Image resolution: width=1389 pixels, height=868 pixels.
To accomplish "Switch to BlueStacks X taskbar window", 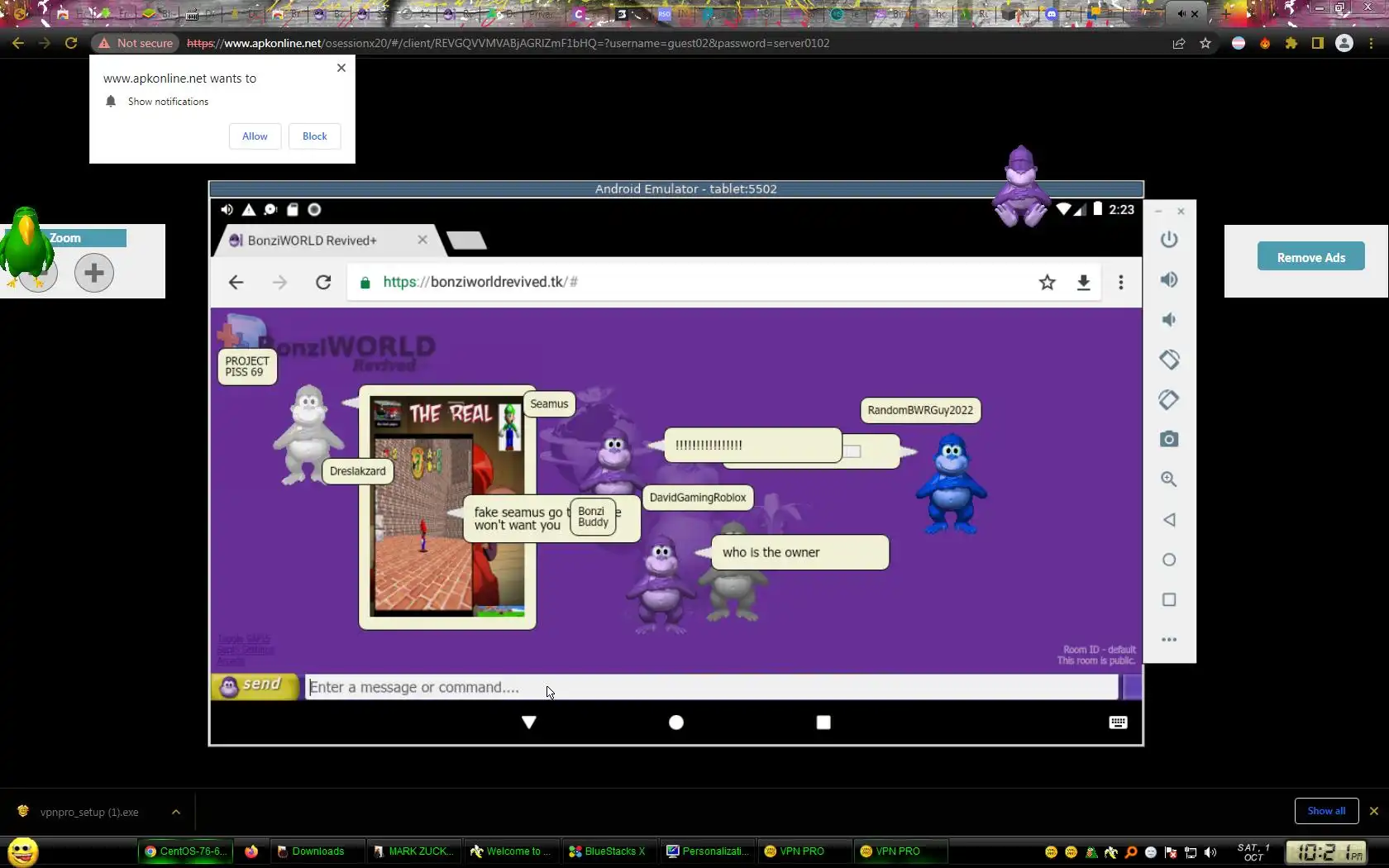I will [609, 851].
